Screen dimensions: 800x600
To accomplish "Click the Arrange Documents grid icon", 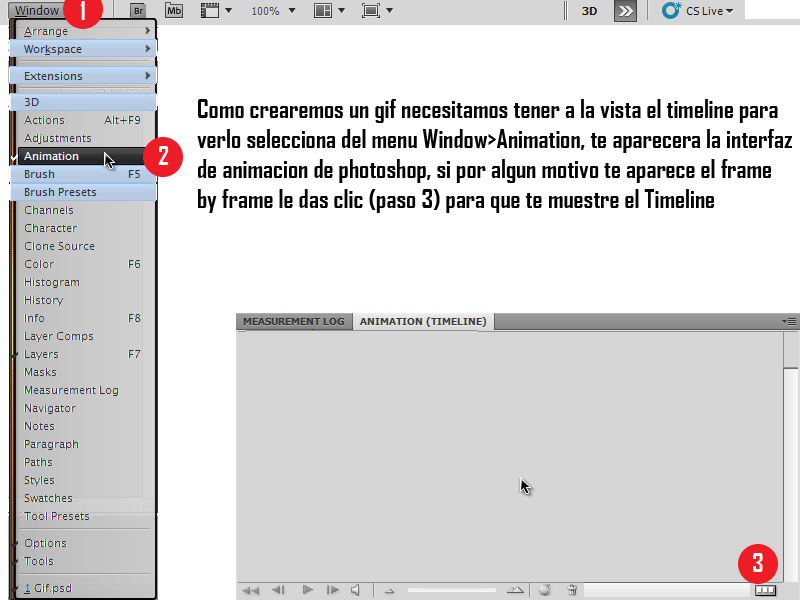I will [322, 11].
